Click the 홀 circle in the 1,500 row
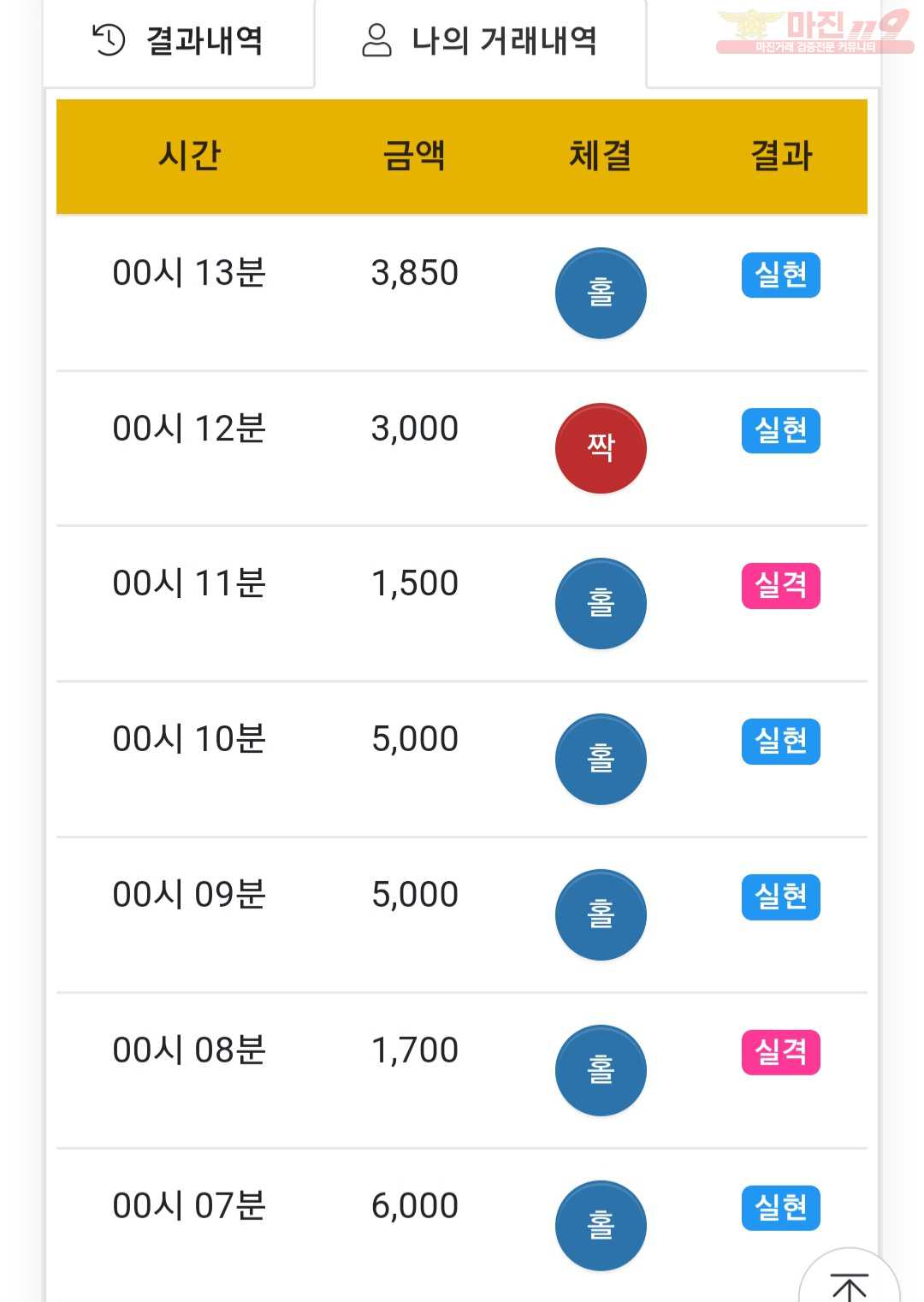The height and width of the screenshot is (1302, 924). click(601, 604)
